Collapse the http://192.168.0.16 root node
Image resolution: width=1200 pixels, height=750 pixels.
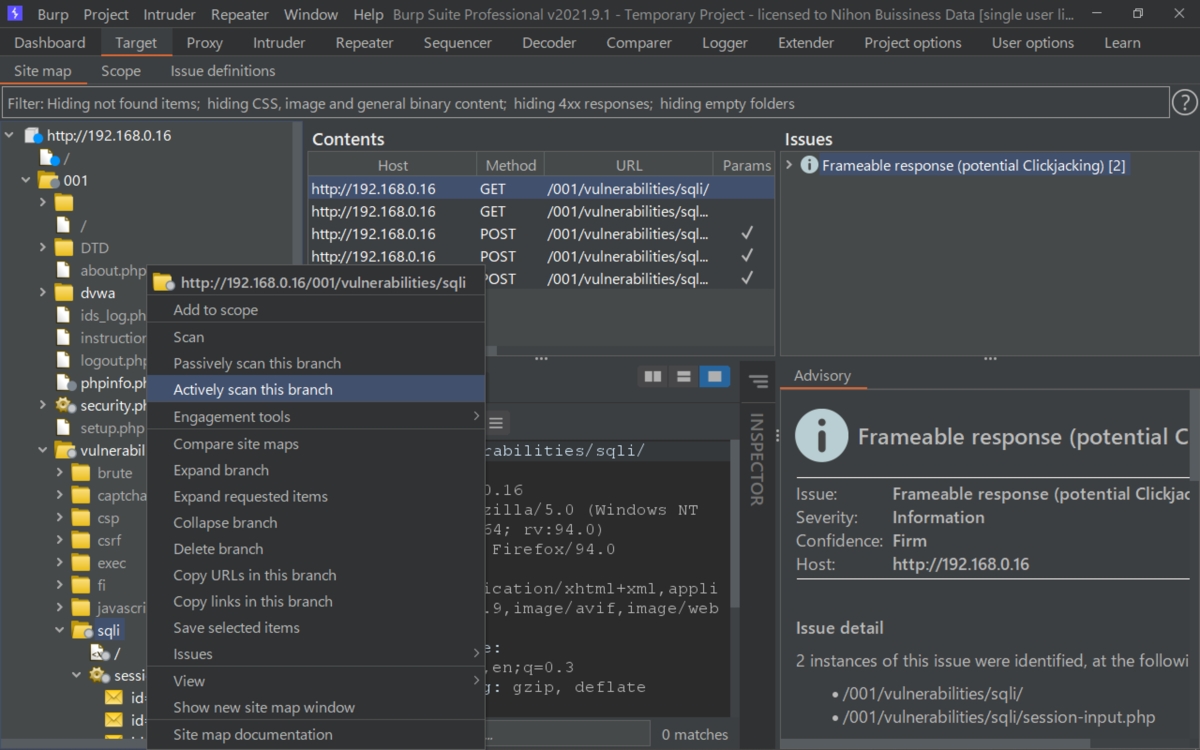(x=9, y=135)
